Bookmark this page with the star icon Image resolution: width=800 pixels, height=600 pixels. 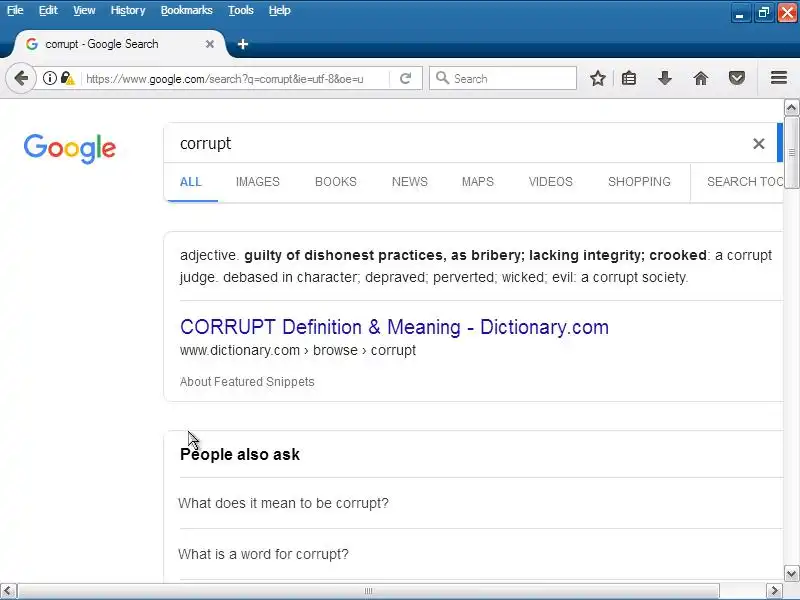click(x=598, y=78)
